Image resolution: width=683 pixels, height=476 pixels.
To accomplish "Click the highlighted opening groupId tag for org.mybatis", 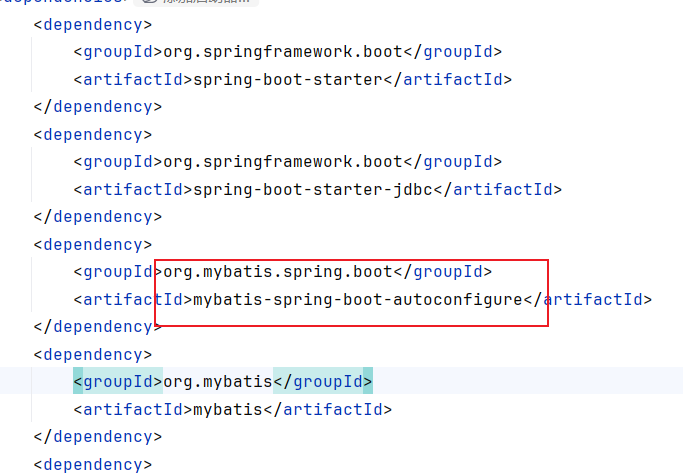I will [x=117, y=381].
